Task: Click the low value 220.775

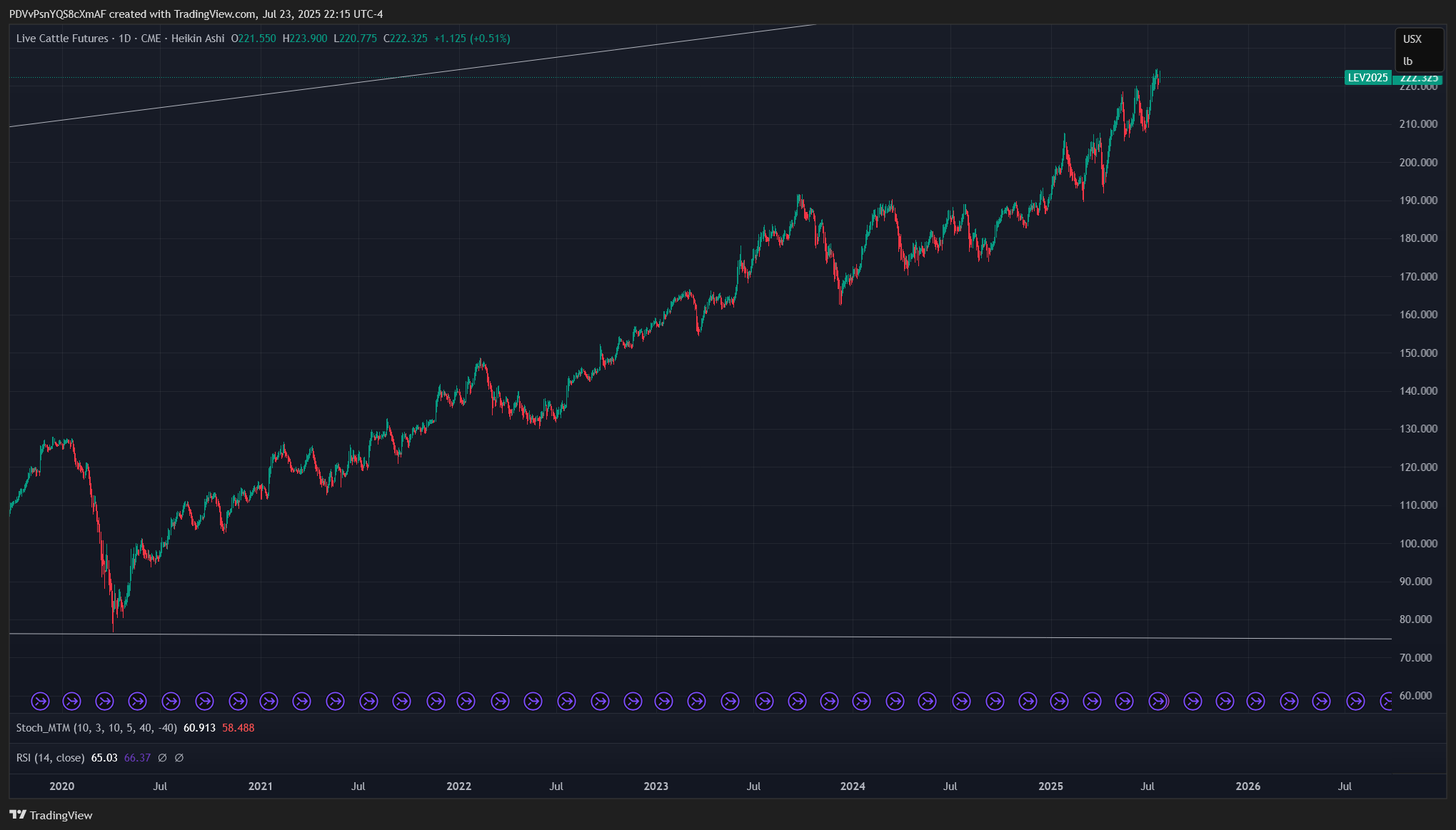Action: [x=358, y=39]
